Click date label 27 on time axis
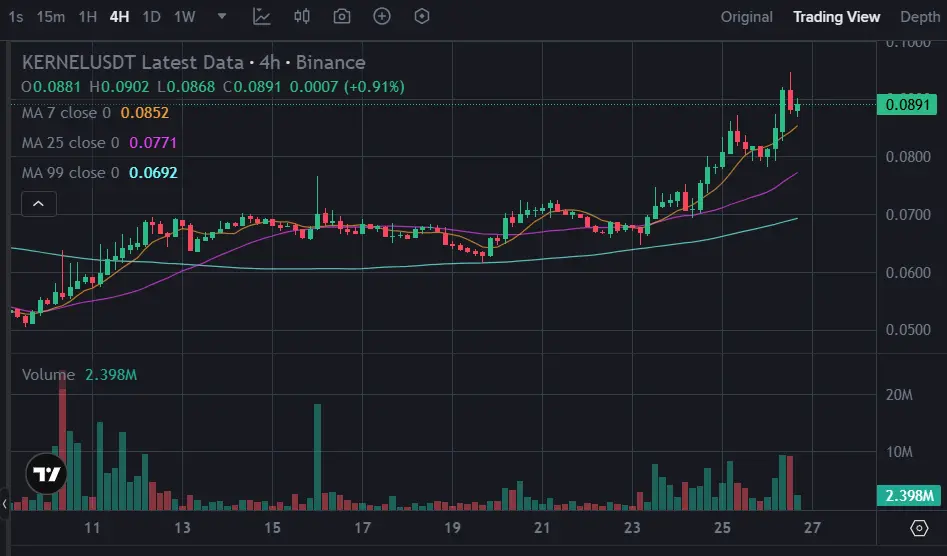 click(812, 528)
